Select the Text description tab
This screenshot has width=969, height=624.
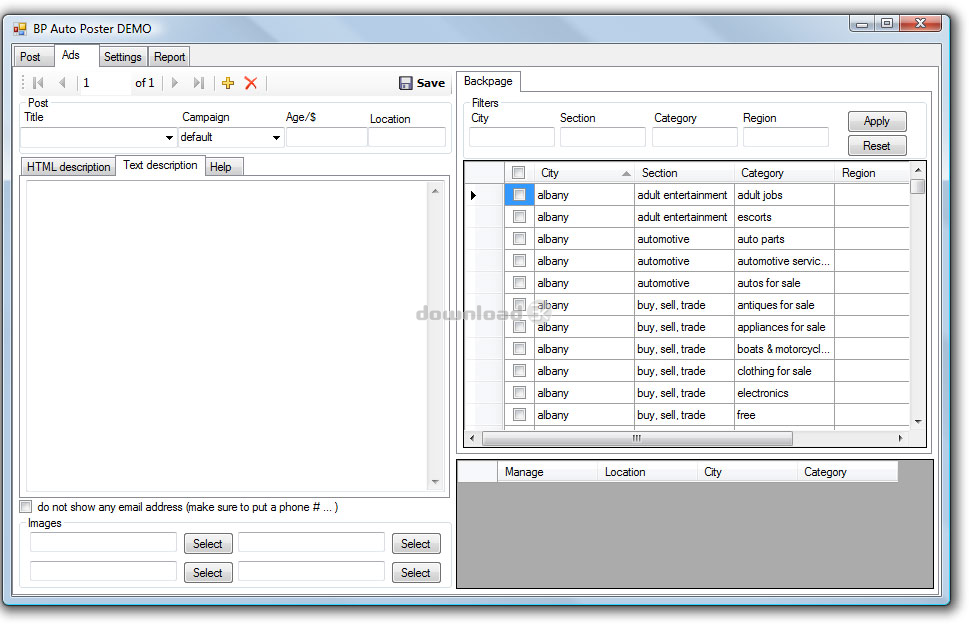160,165
